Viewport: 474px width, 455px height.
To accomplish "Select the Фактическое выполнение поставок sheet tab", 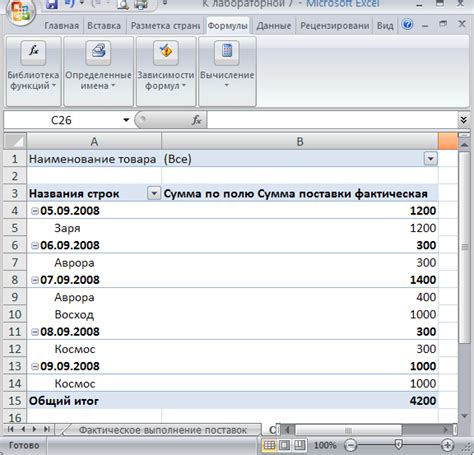I will (163, 430).
